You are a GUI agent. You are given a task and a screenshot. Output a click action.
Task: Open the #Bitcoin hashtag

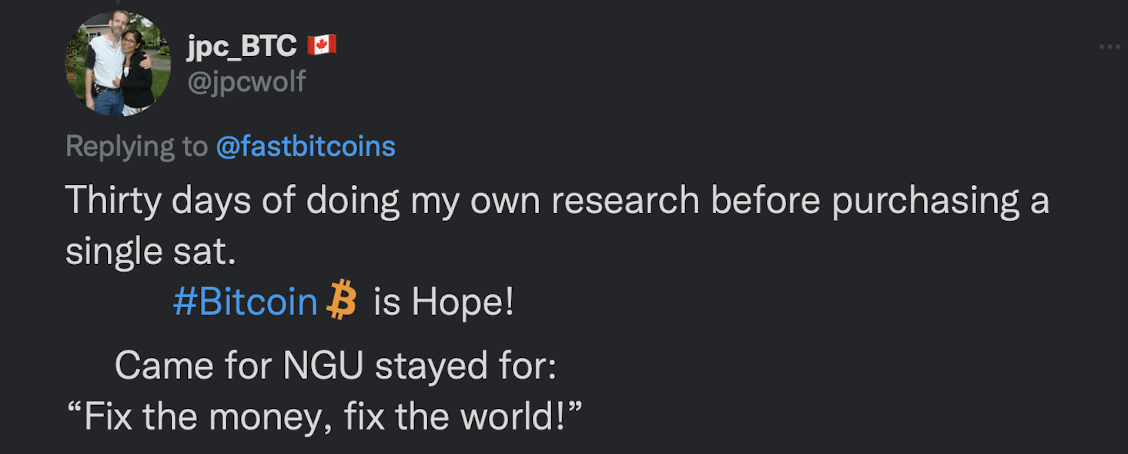coord(245,301)
